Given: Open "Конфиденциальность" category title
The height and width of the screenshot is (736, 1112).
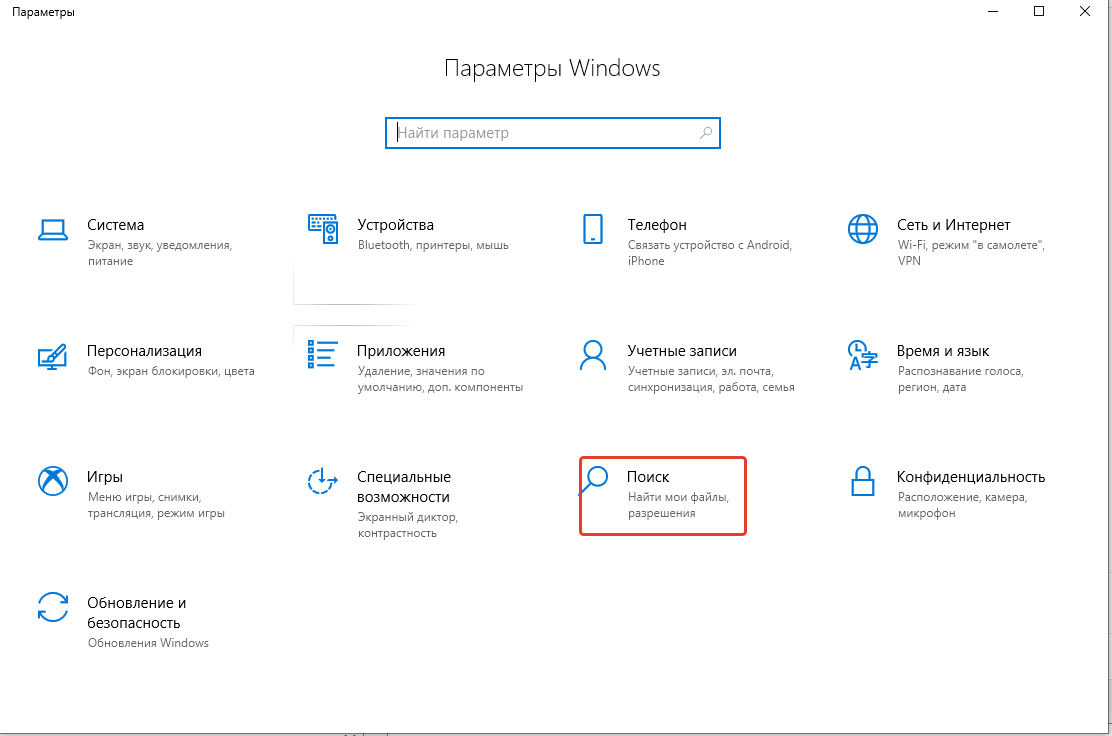Looking at the screenshot, I should pyautogui.click(x=971, y=477).
